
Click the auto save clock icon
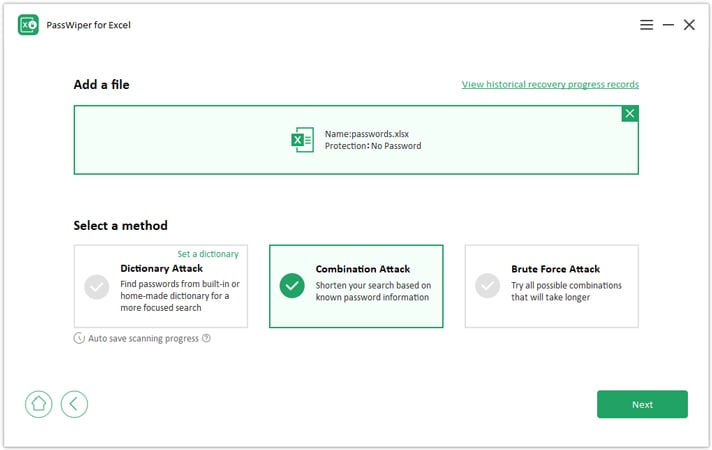(x=79, y=338)
